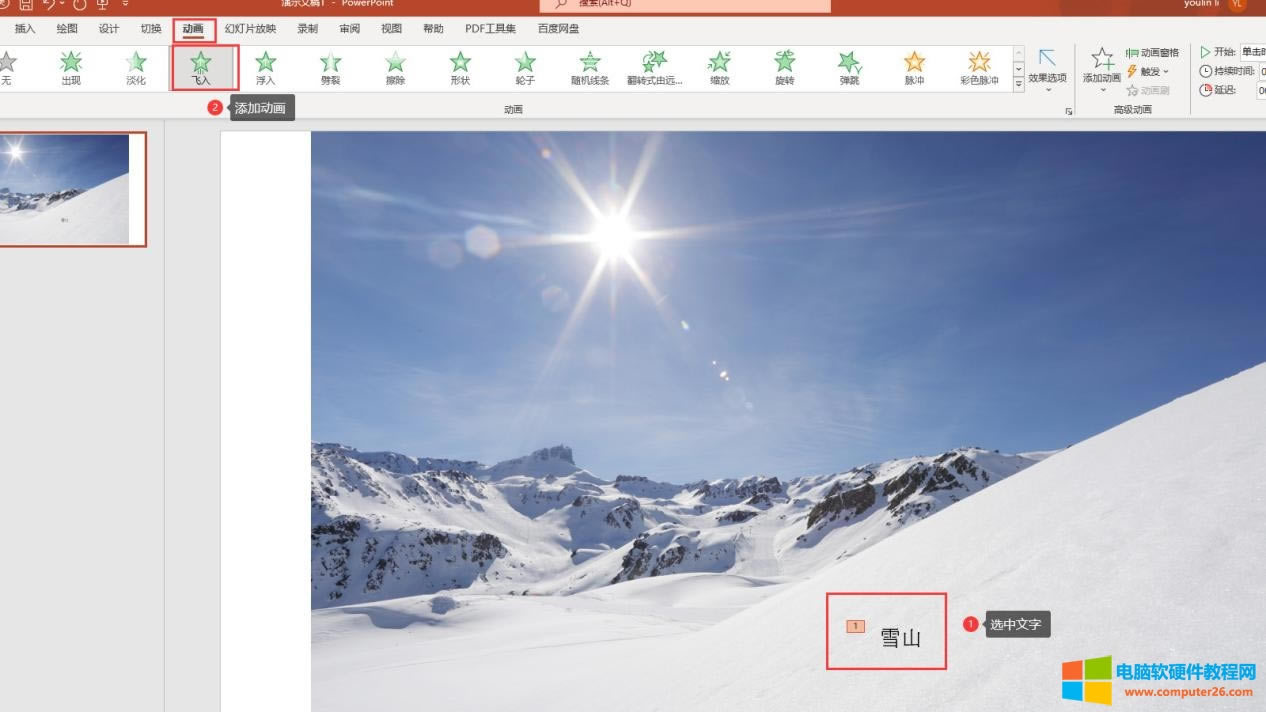Open the 审阅 (Review) tab
The height and width of the screenshot is (712, 1266).
[x=350, y=29]
